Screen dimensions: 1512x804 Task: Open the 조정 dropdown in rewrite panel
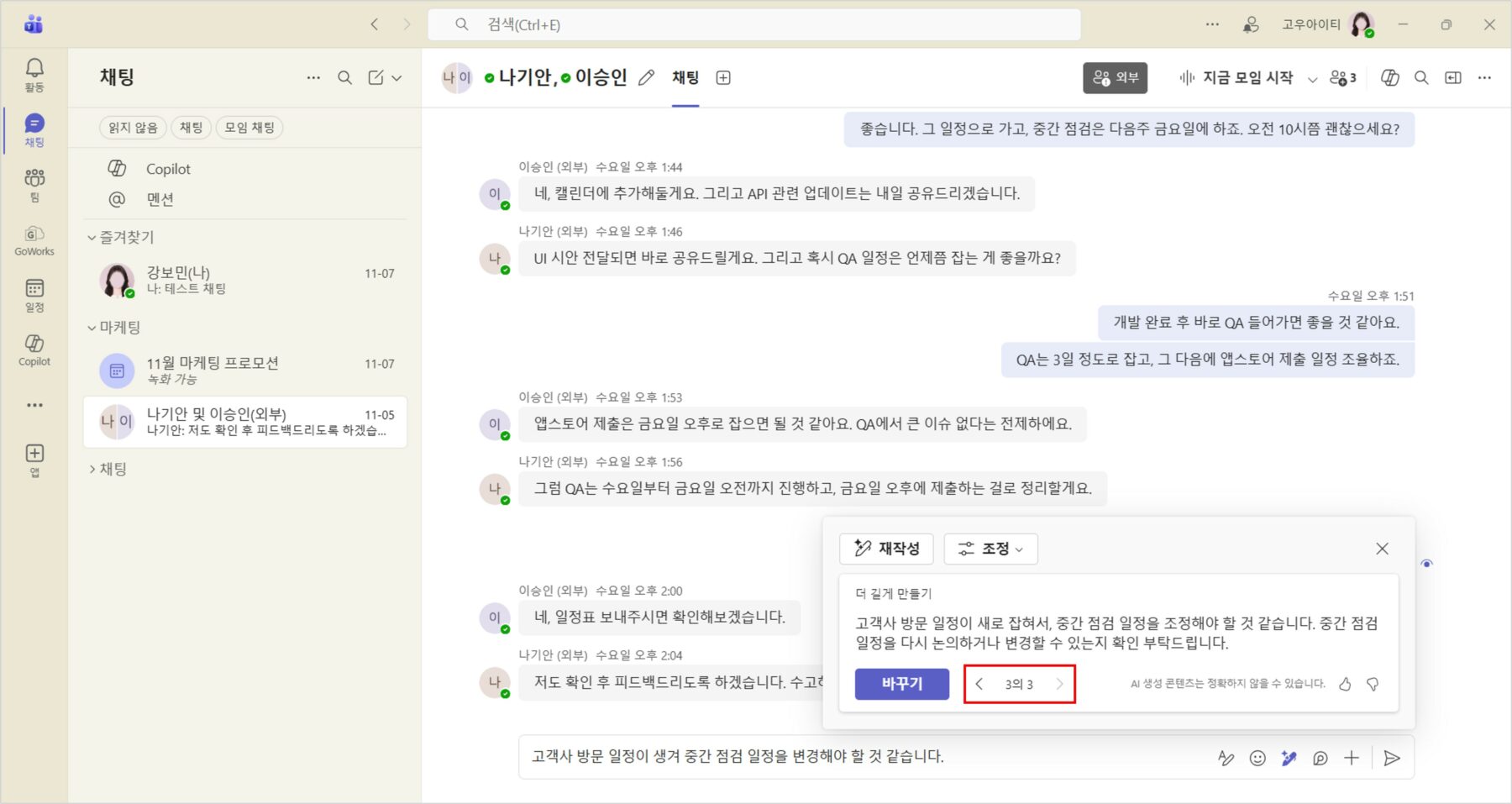pyautogui.click(x=990, y=549)
